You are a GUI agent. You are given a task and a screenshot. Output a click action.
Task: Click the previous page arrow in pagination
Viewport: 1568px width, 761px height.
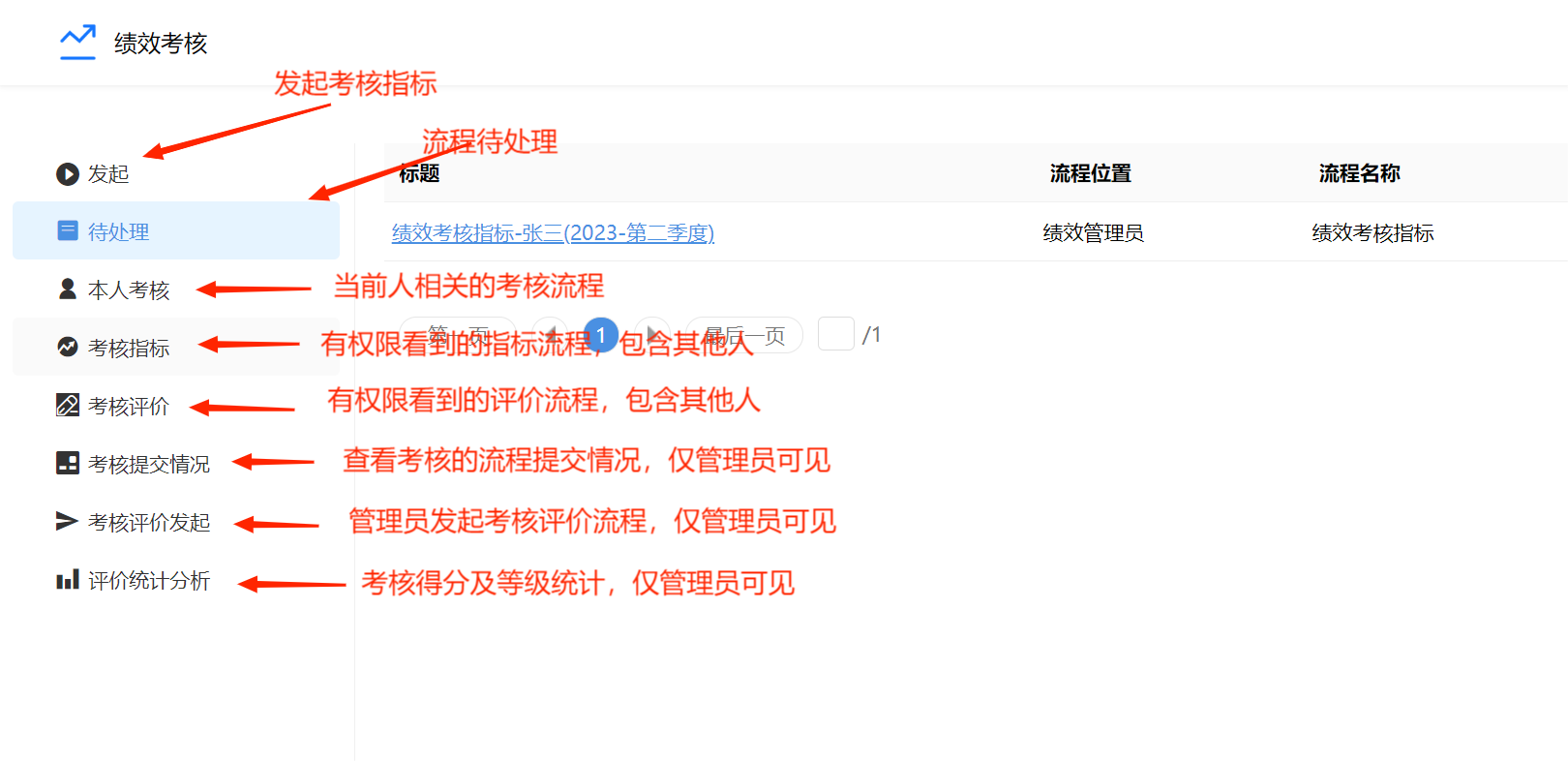[x=550, y=335]
